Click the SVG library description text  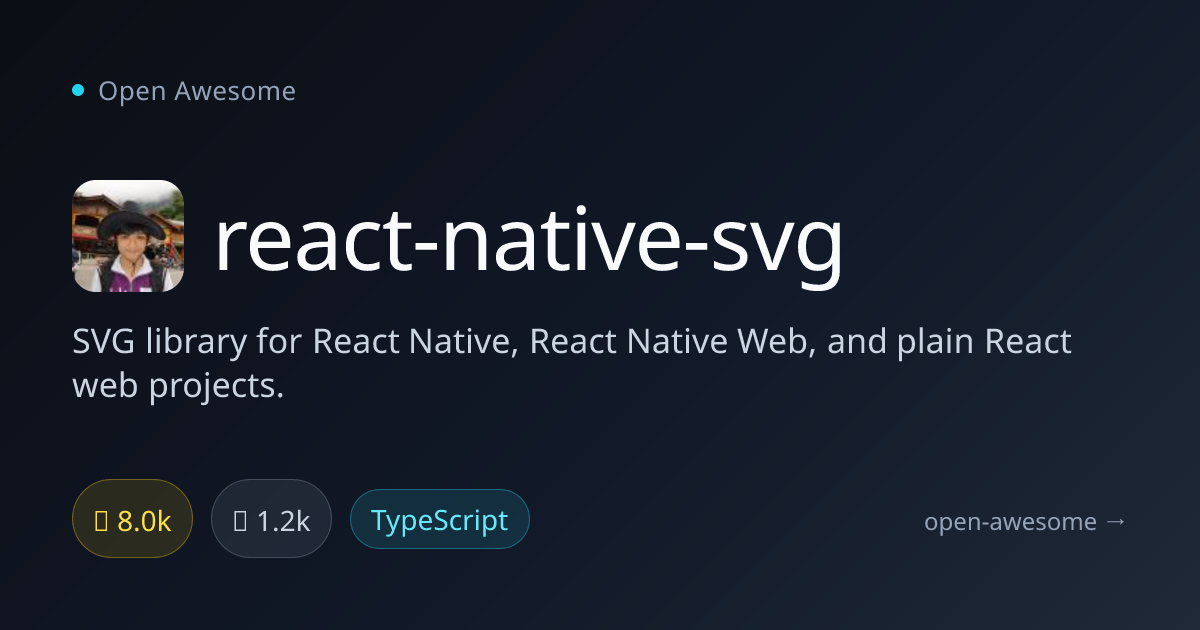572,363
